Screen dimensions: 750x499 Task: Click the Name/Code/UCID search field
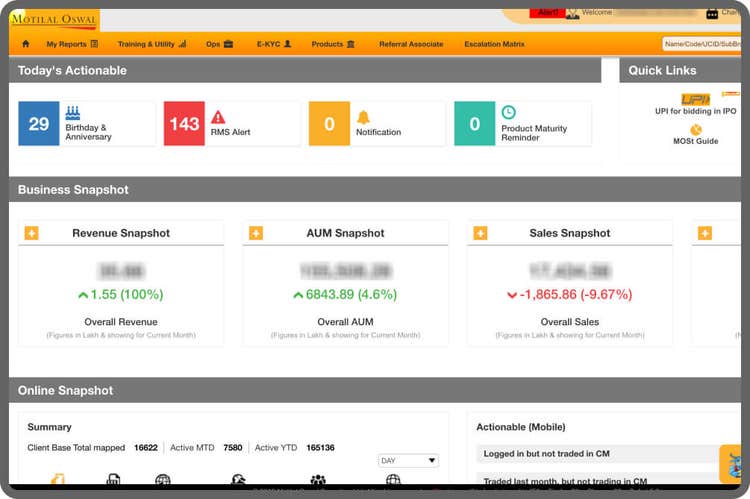tap(701, 44)
